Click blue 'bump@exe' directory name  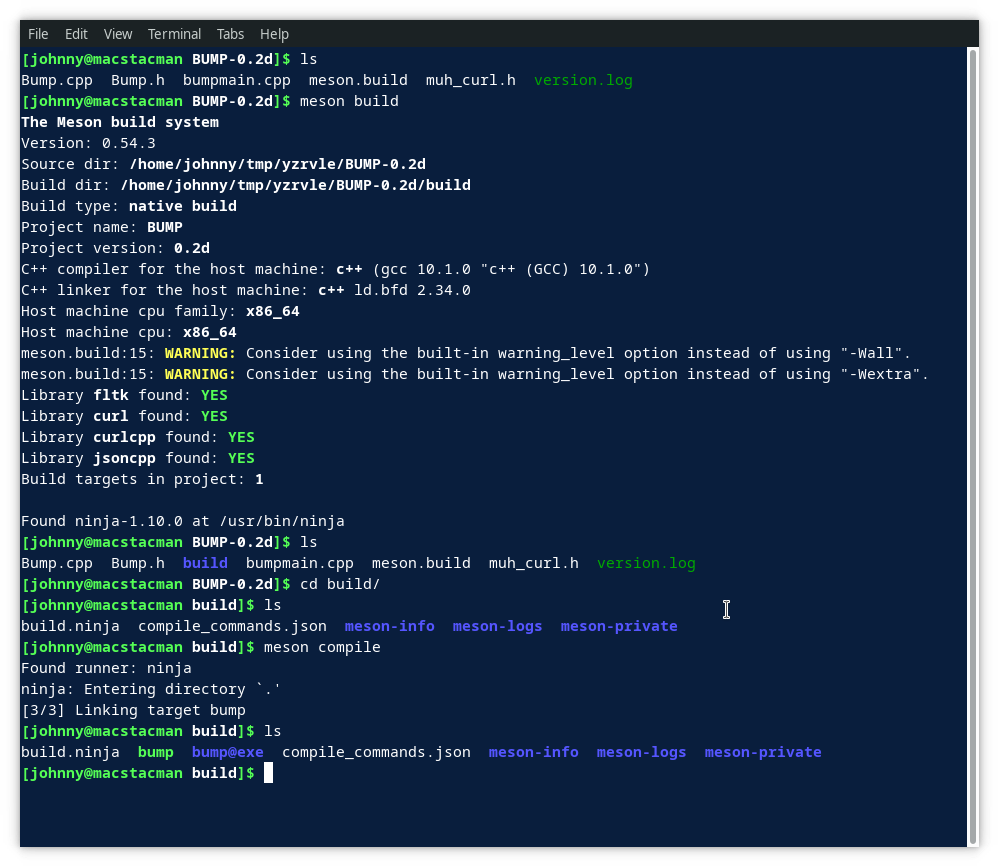click(x=227, y=753)
